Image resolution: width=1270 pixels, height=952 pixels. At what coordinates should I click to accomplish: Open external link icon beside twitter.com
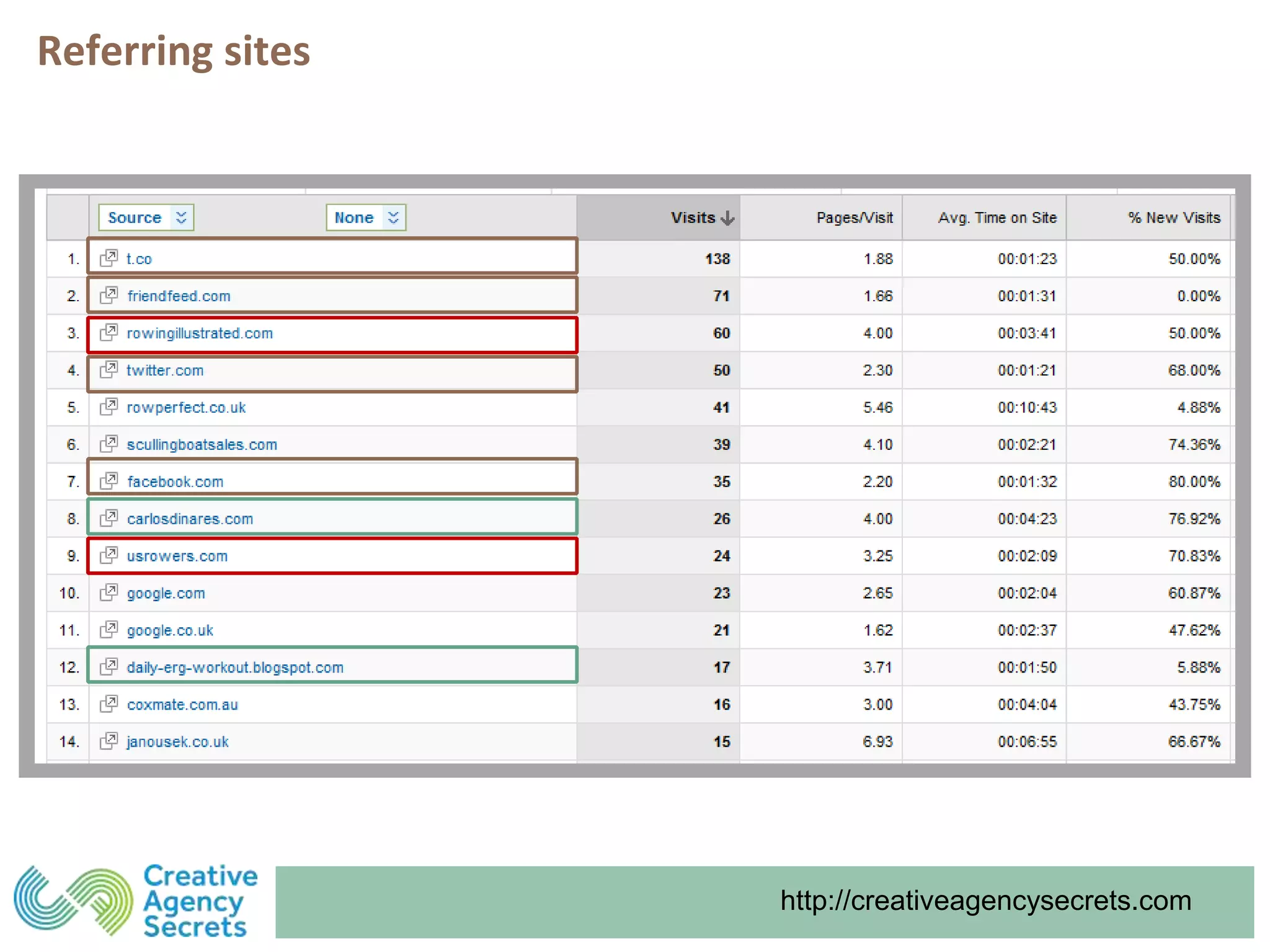click(x=109, y=369)
